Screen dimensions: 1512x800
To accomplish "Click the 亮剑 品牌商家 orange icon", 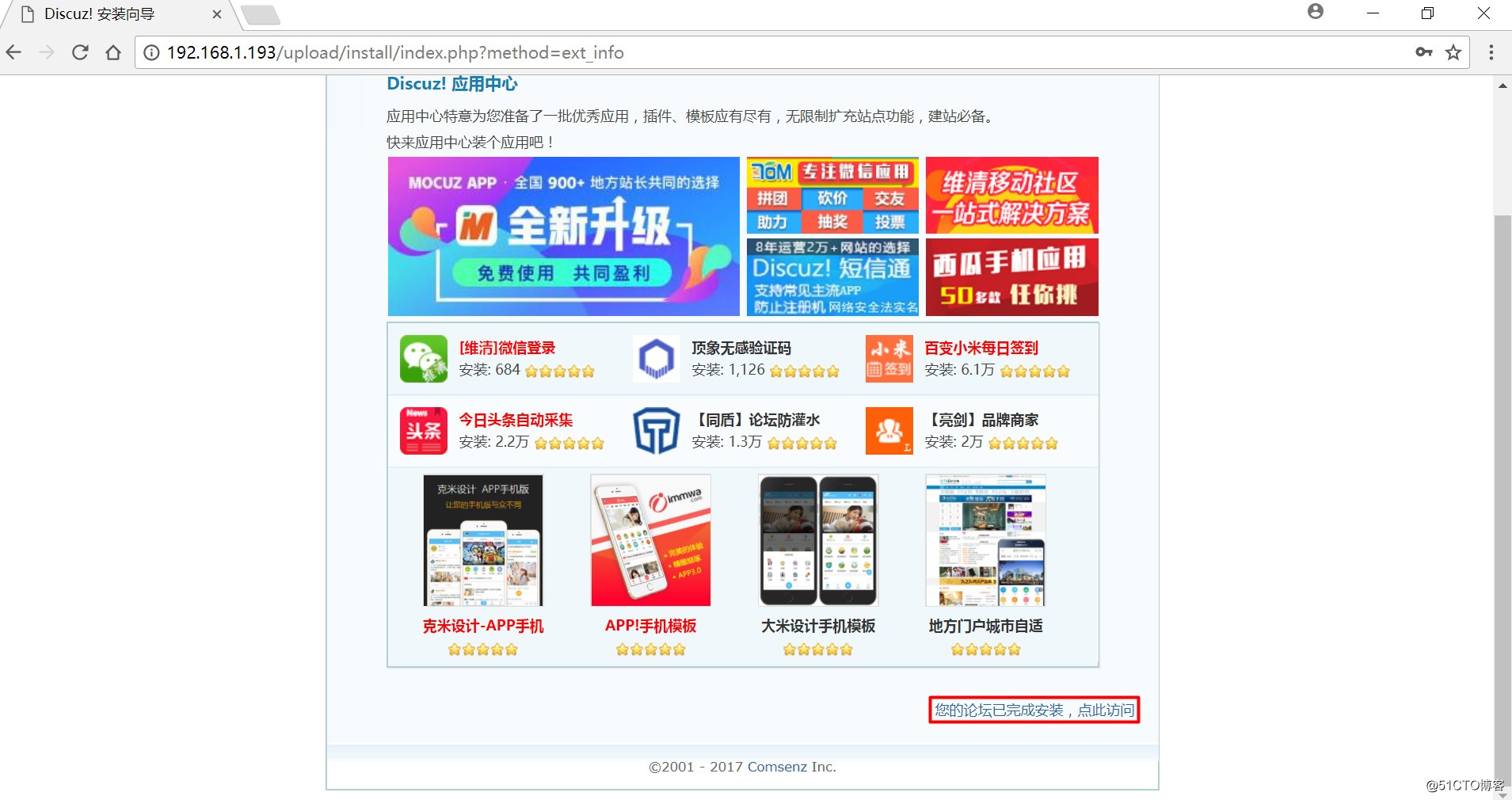I will [889, 431].
